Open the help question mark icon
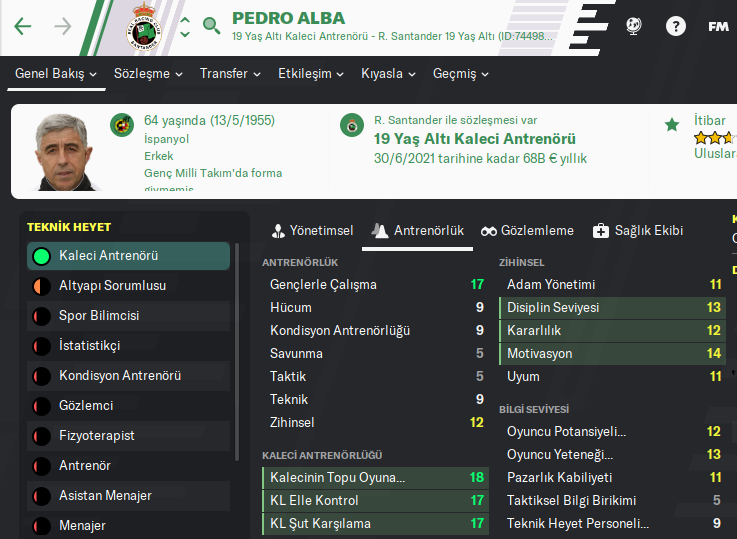Image resolution: width=737 pixels, height=539 pixels. pos(676,27)
